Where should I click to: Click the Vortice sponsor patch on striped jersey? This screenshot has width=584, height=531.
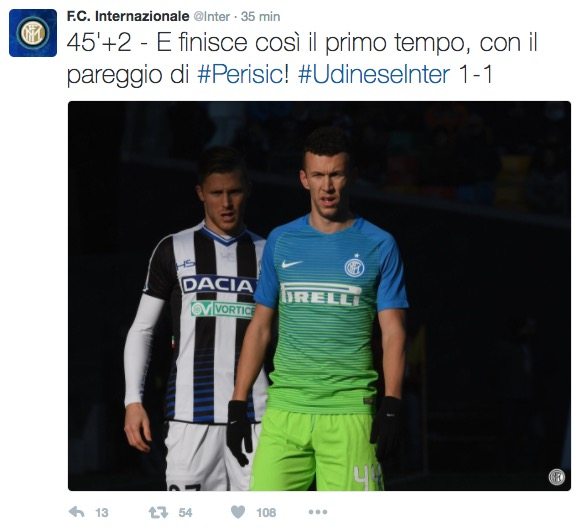click(x=223, y=309)
